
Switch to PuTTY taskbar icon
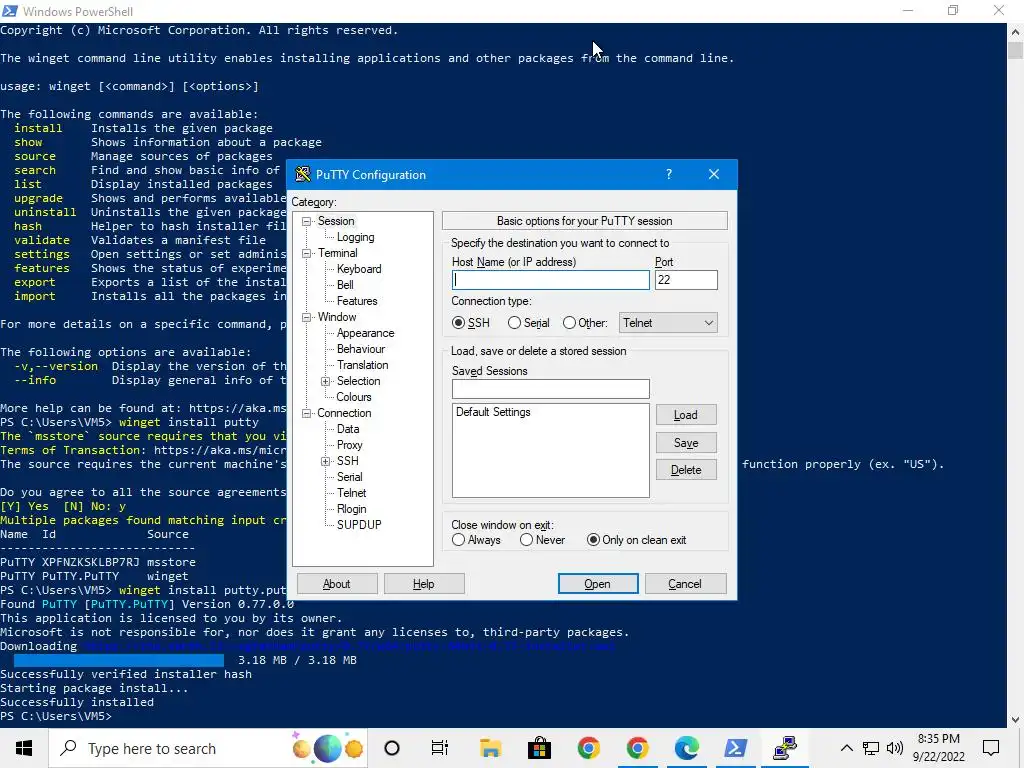click(785, 748)
